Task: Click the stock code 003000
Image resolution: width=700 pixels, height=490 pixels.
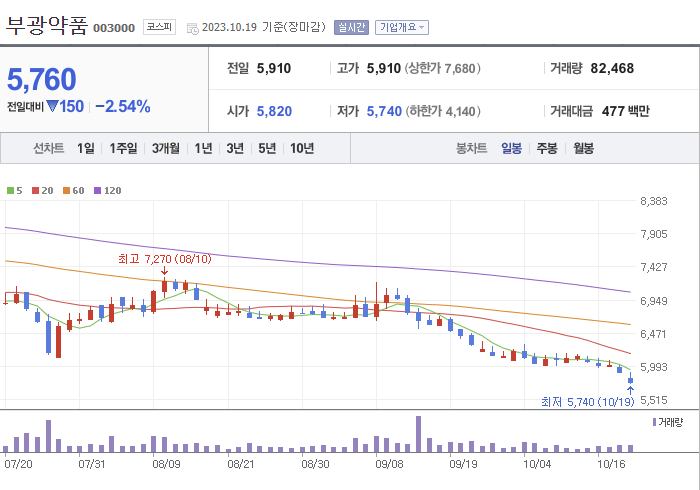Action: (x=114, y=28)
